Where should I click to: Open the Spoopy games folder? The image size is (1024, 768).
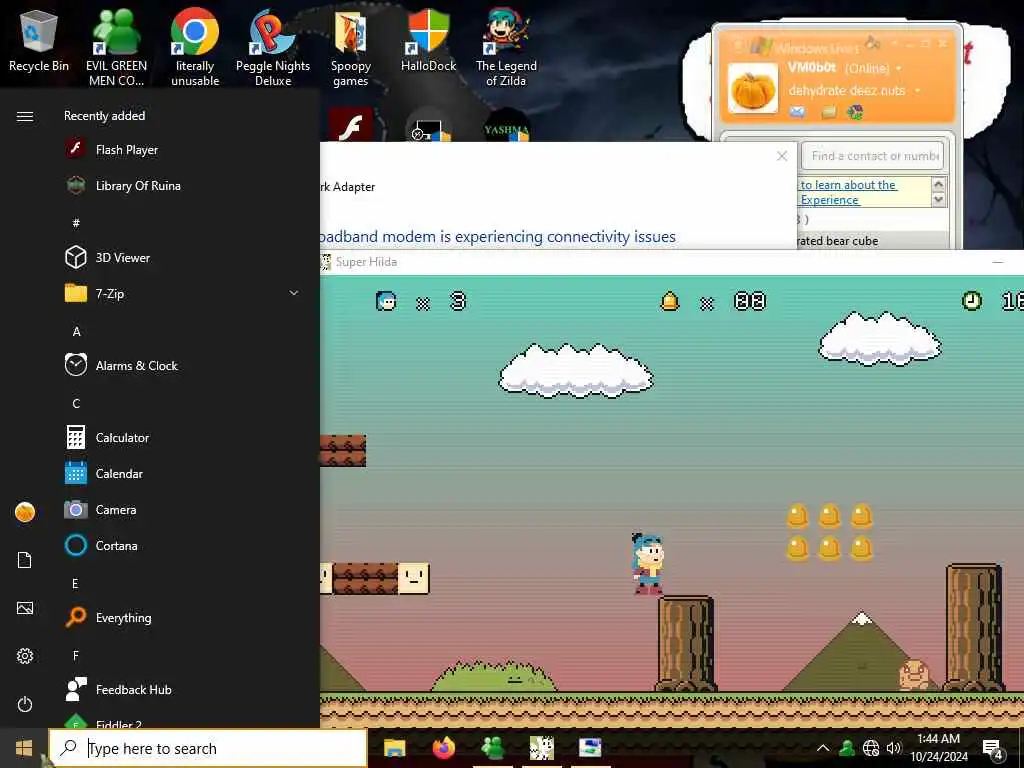pyautogui.click(x=351, y=47)
